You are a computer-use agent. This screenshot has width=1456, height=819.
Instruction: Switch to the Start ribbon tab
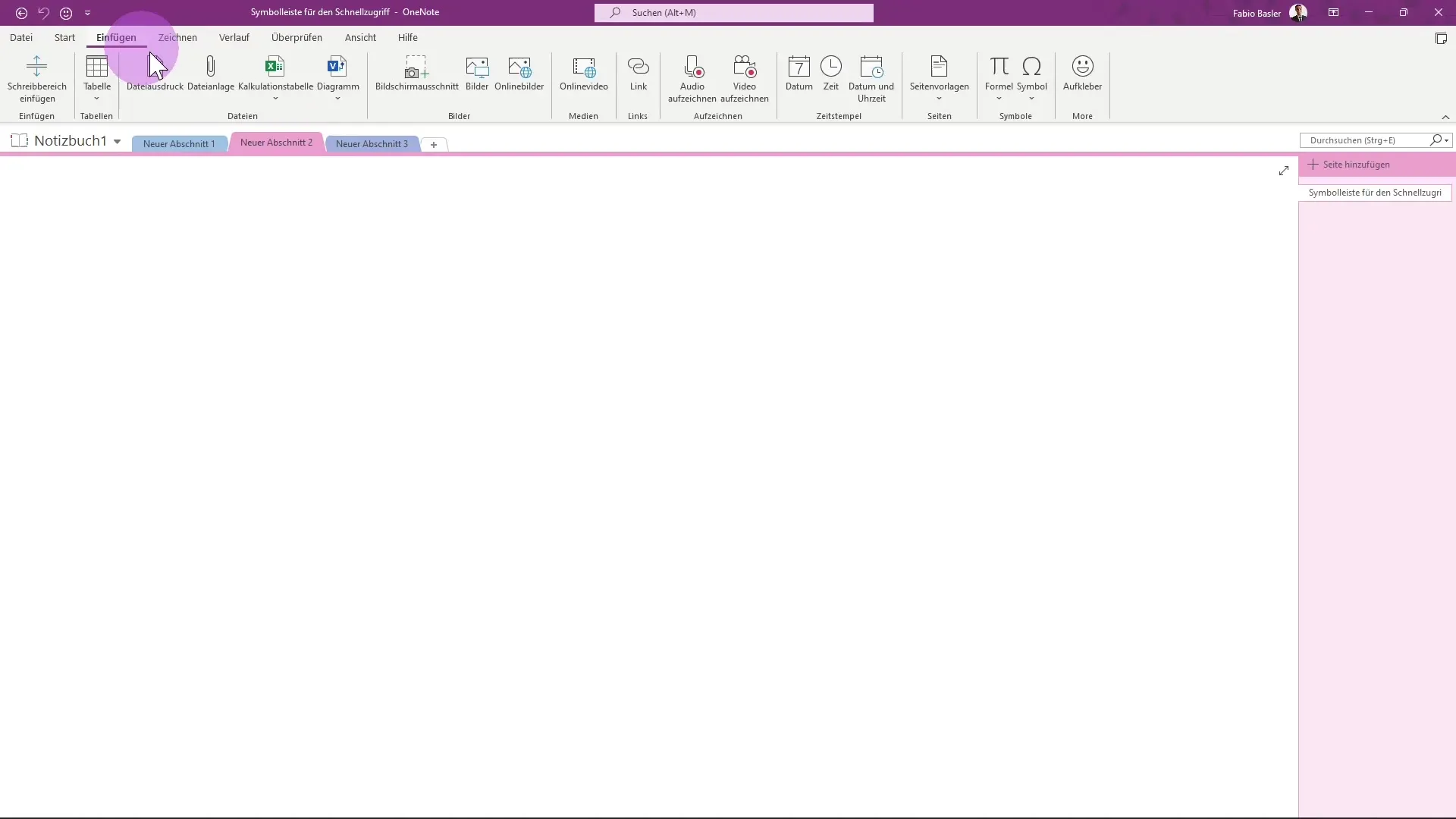64,37
